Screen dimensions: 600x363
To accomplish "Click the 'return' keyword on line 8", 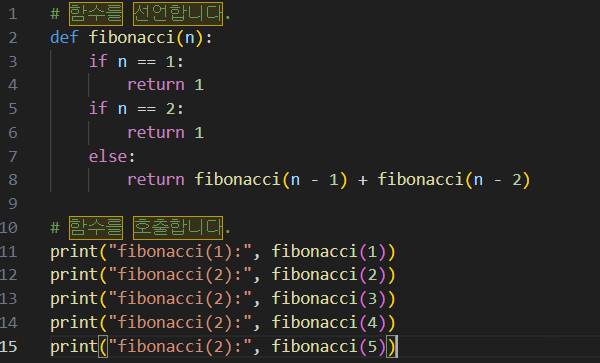I will 156,180.
